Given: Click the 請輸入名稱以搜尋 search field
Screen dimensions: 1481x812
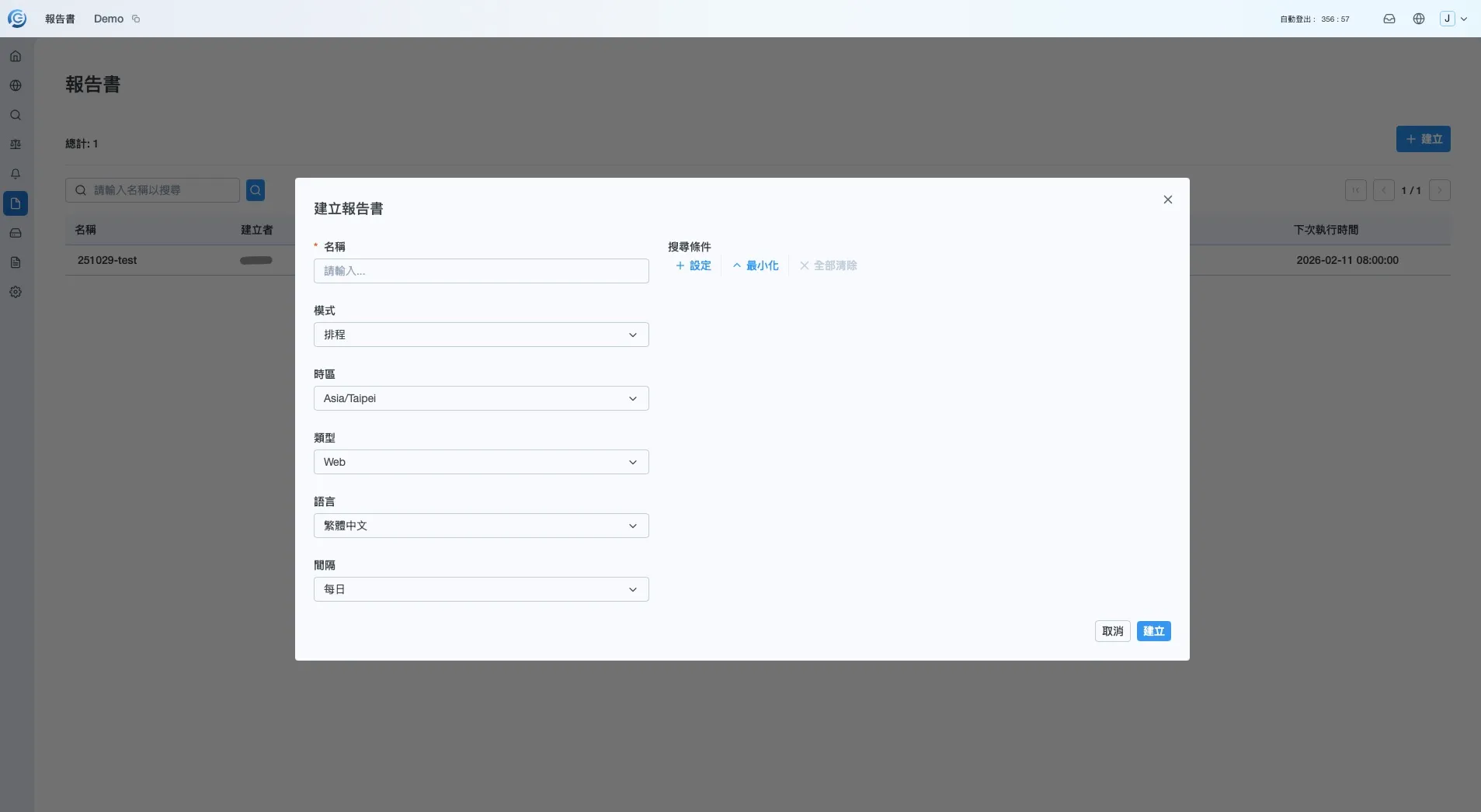Looking at the screenshot, I should (x=152, y=190).
